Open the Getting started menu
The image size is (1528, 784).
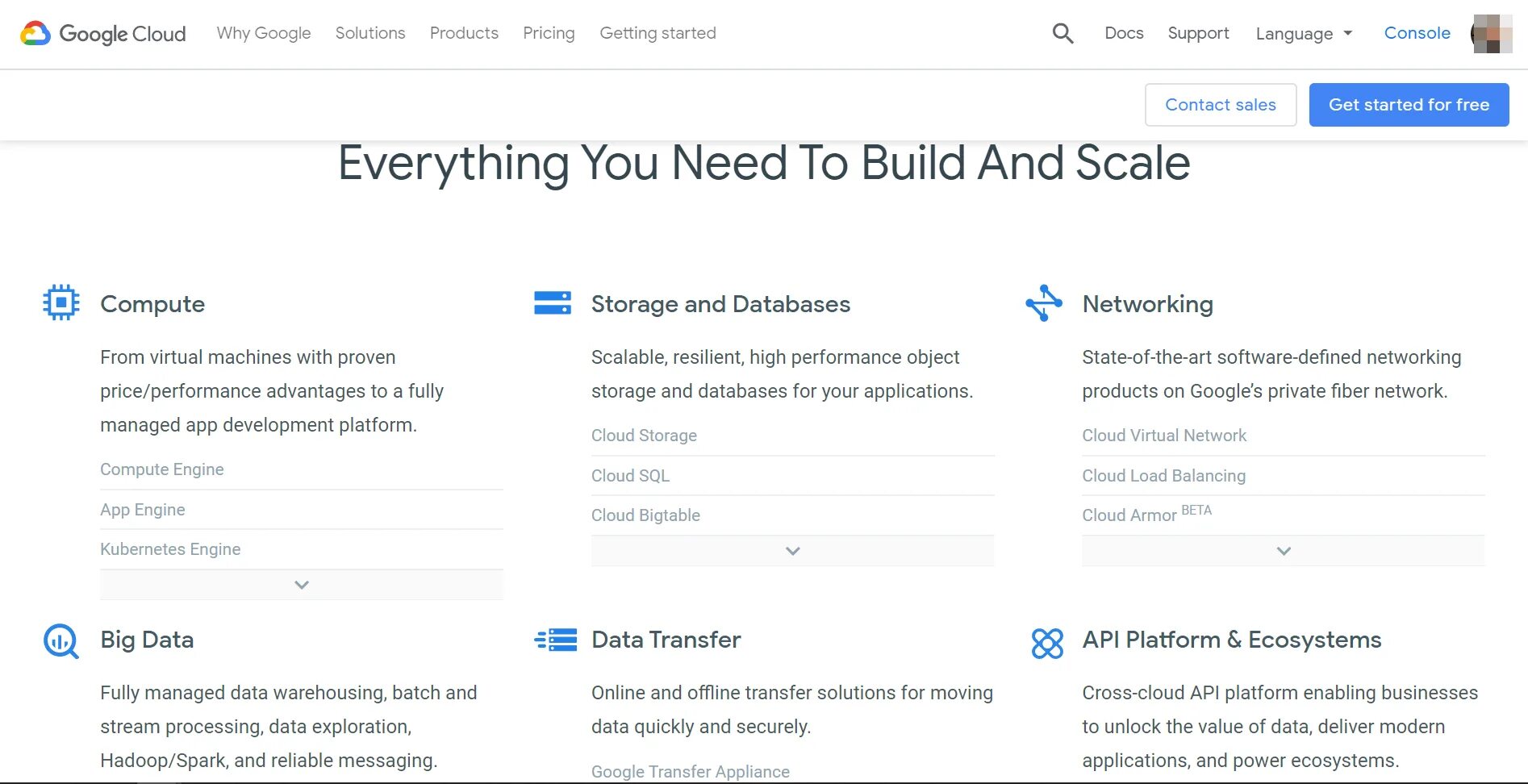[658, 33]
